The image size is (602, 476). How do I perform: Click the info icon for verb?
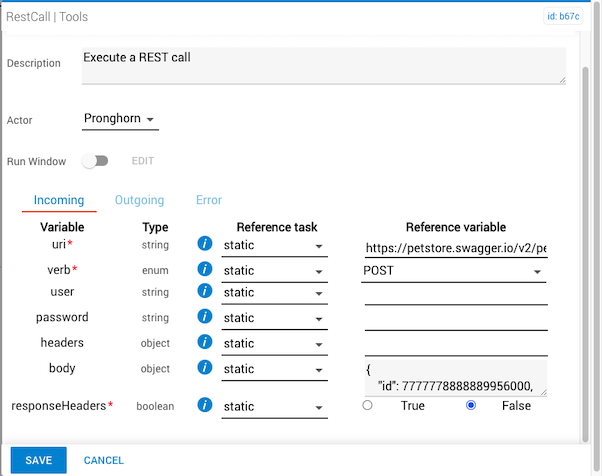pyautogui.click(x=205, y=269)
